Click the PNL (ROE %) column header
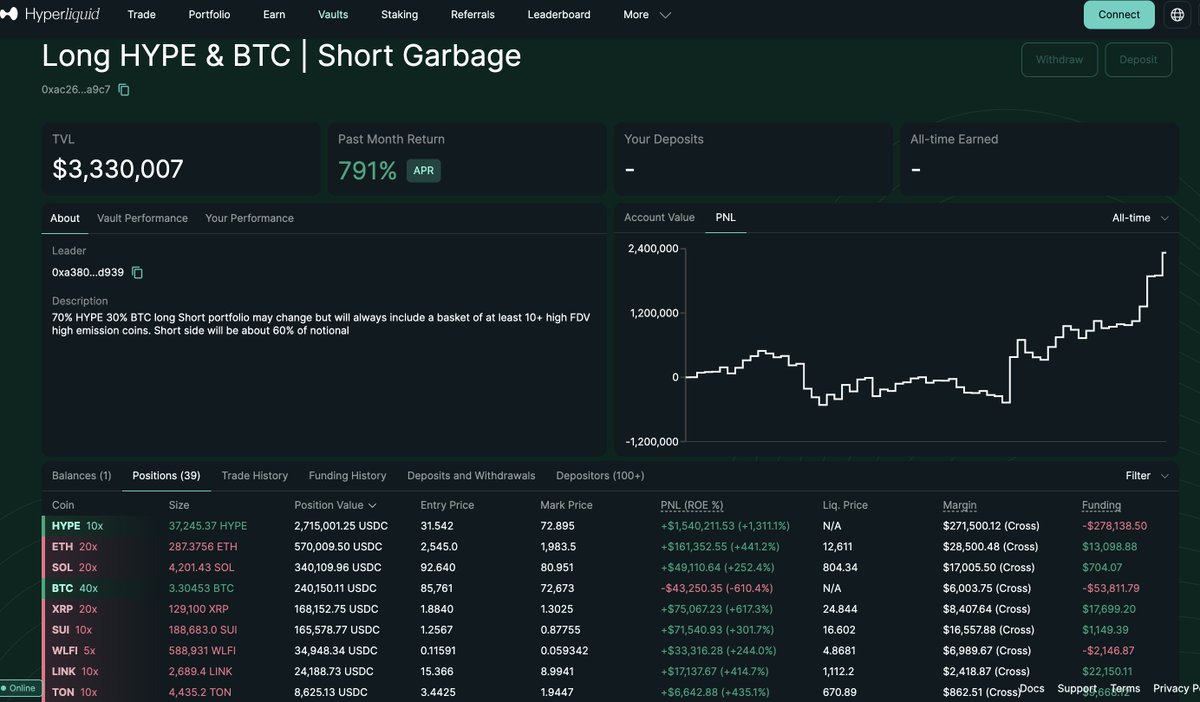Image resolution: width=1200 pixels, height=702 pixels. pos(692,505)
